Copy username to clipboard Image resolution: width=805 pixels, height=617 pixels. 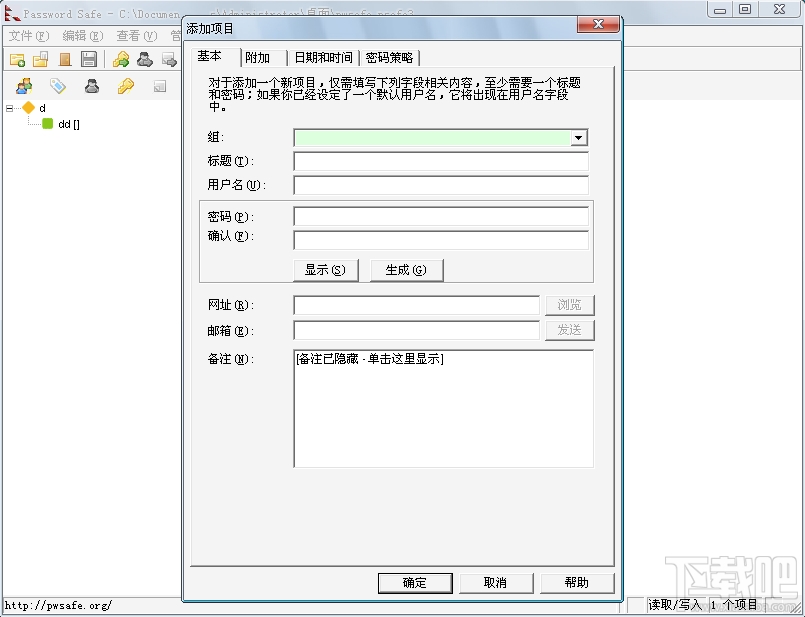point(144,60)
